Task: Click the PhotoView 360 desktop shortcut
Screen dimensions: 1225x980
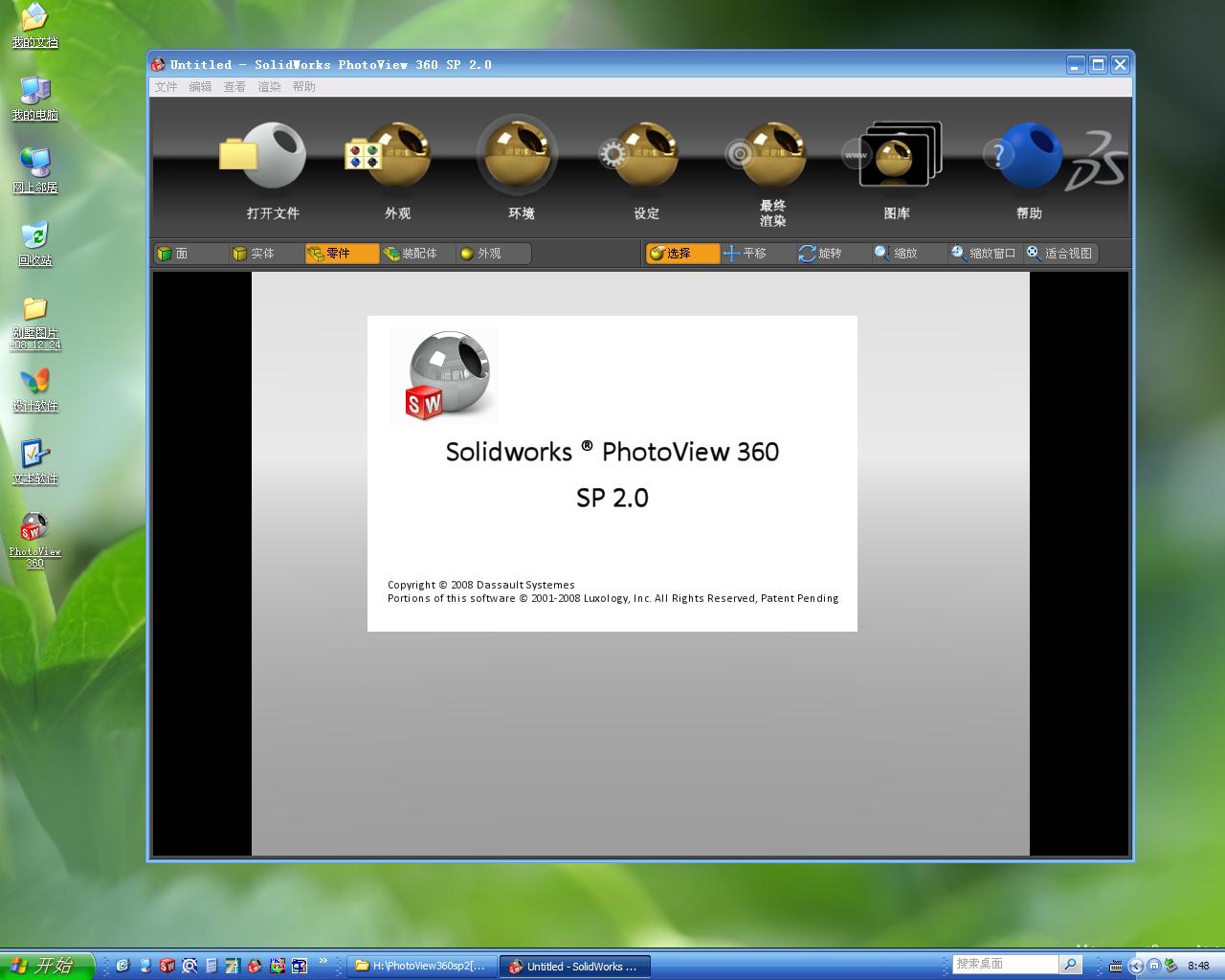Action: 35,541
